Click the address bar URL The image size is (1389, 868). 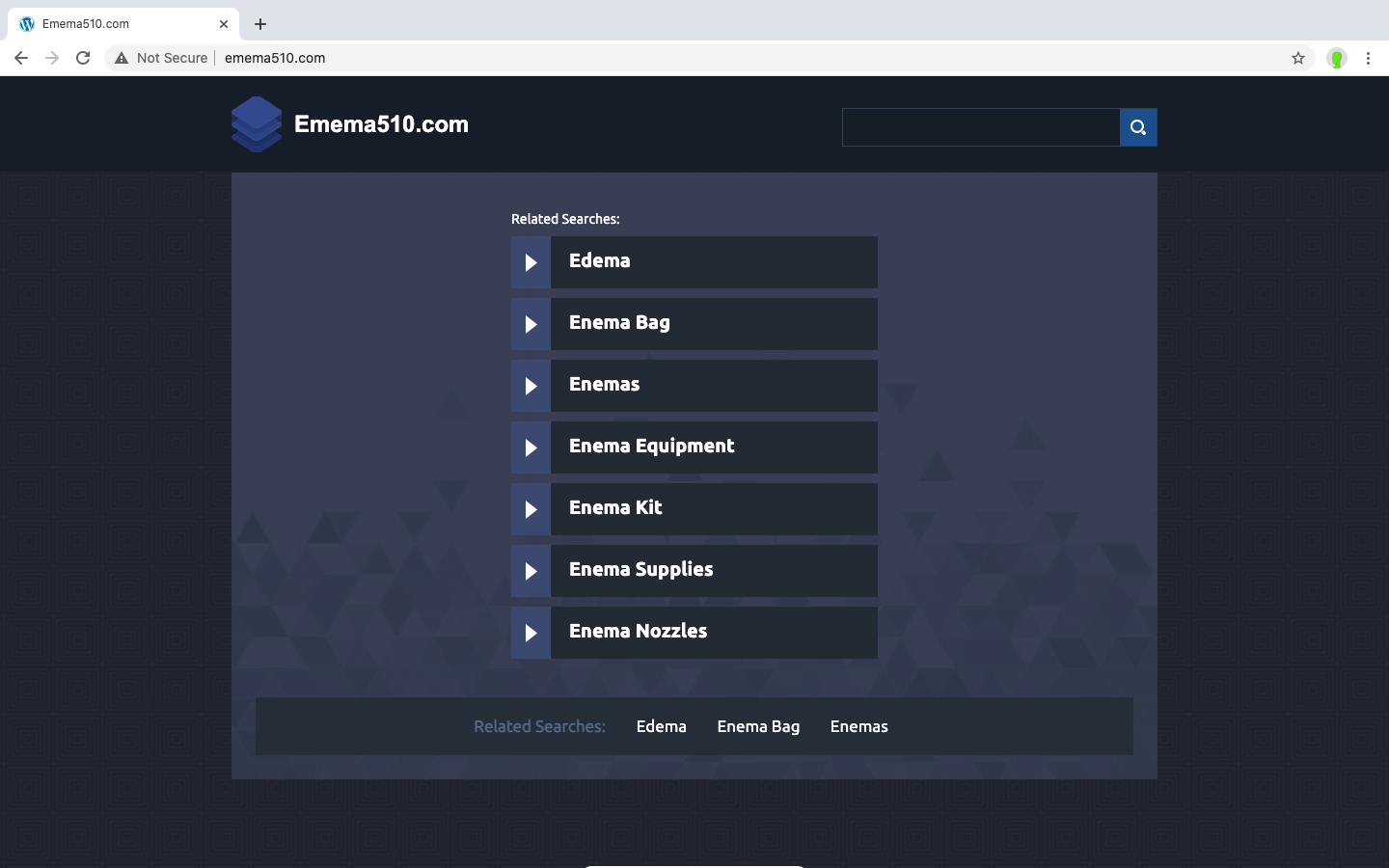pos(275,58)
